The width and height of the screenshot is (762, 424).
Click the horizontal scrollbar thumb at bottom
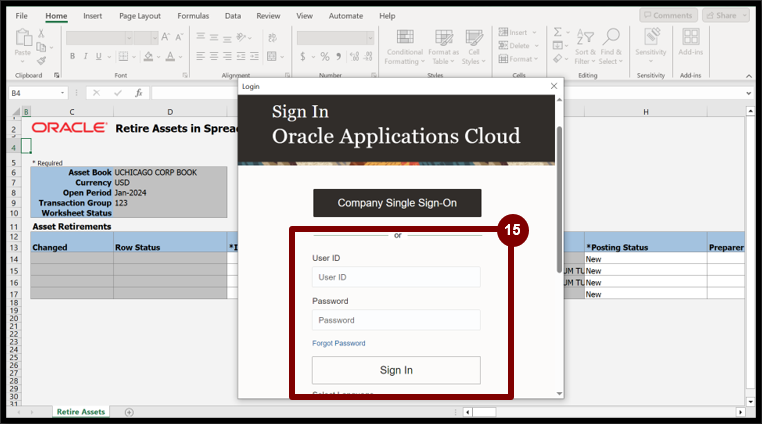[x=484, y=412]
